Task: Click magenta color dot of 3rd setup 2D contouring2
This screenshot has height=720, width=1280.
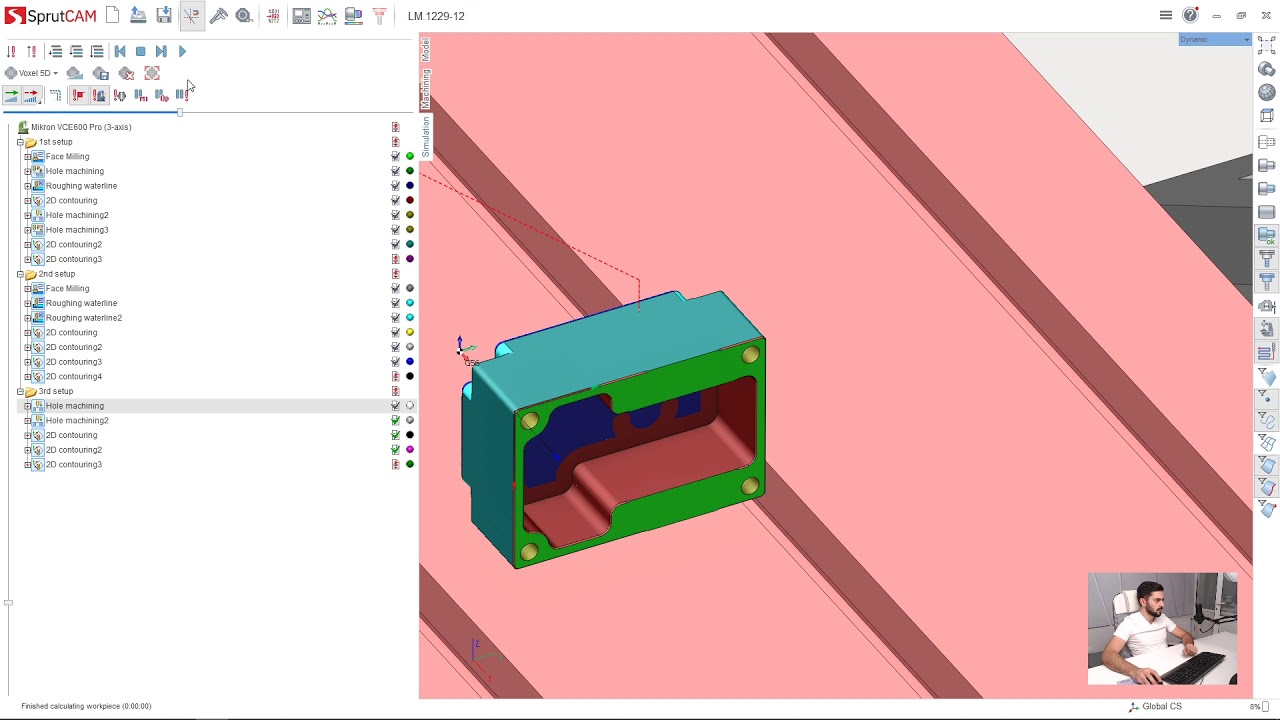Action: coord(409,450)
